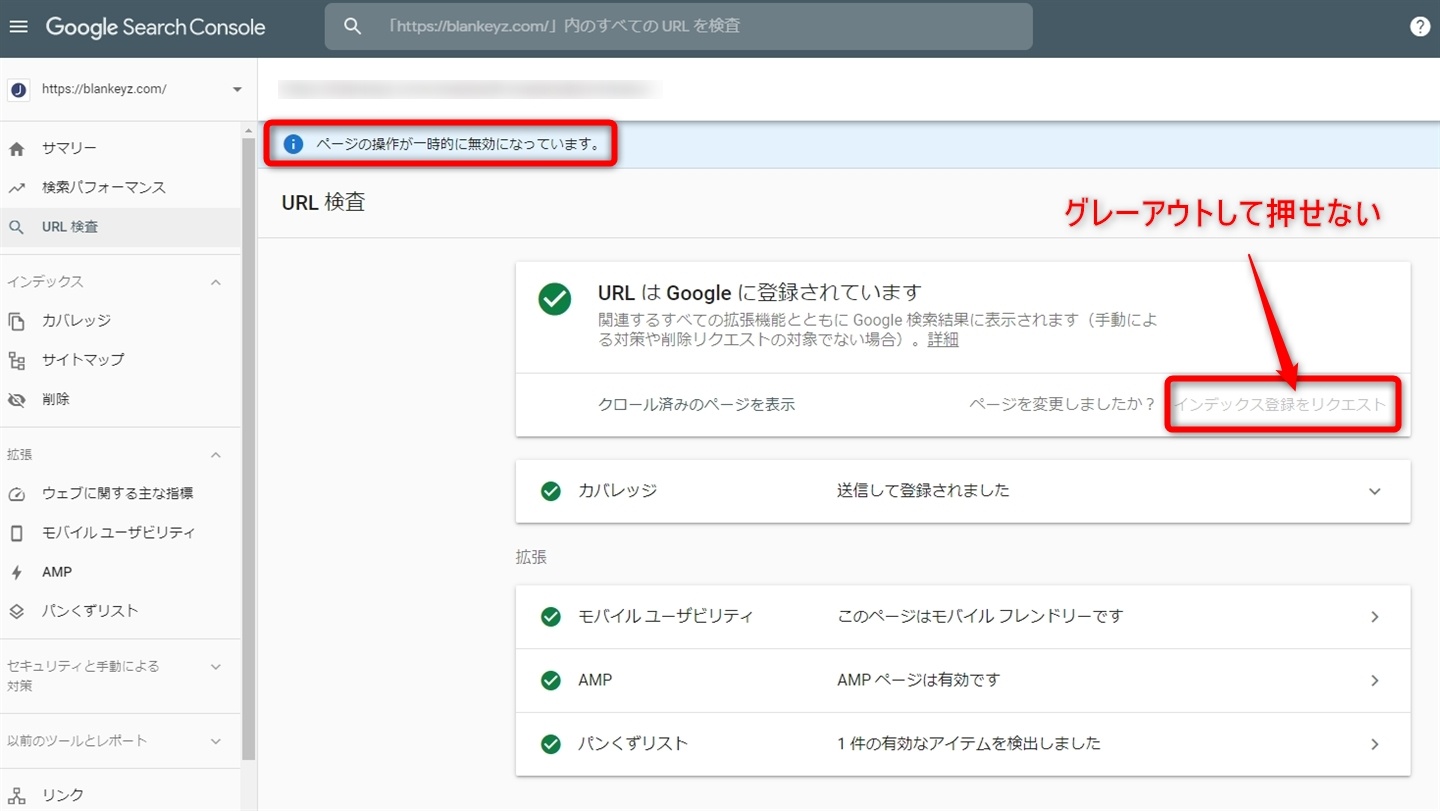Click the search performance trend icon
Image resolution: width=1440 pixels, height=811 pixels.
(16, 188)
